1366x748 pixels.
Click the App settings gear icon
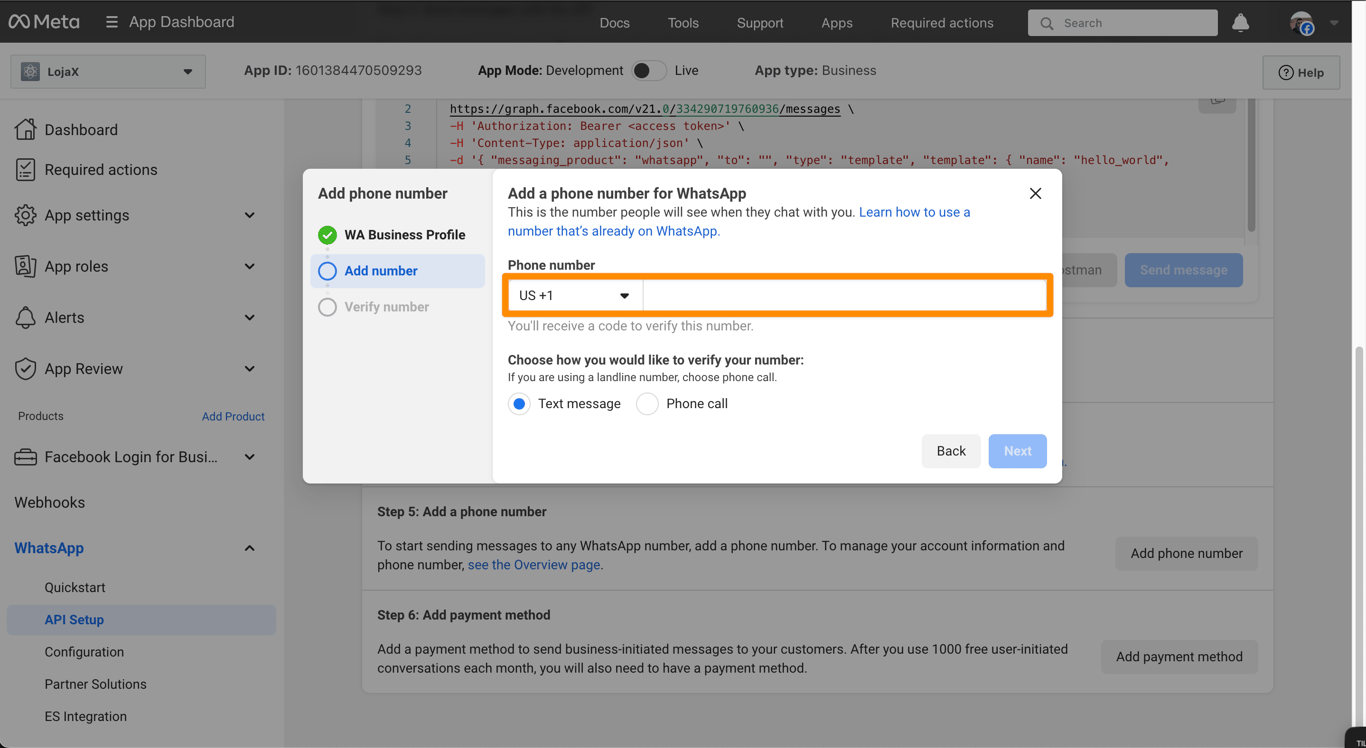point(25,215)
